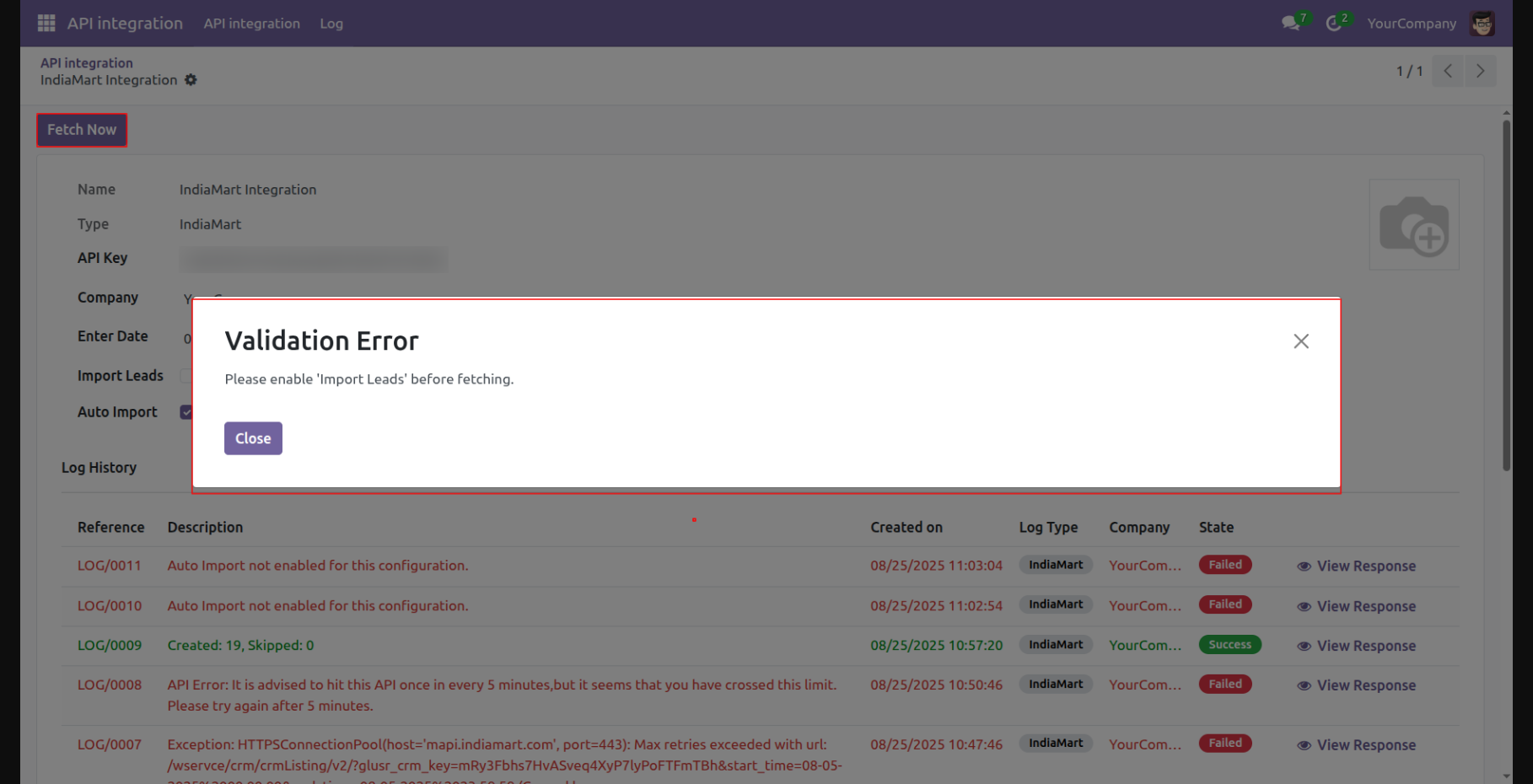Click eye icon for LOG/0007 response
The height and width of the screenshot is (784, 1533).
(x=1304, y=745)
